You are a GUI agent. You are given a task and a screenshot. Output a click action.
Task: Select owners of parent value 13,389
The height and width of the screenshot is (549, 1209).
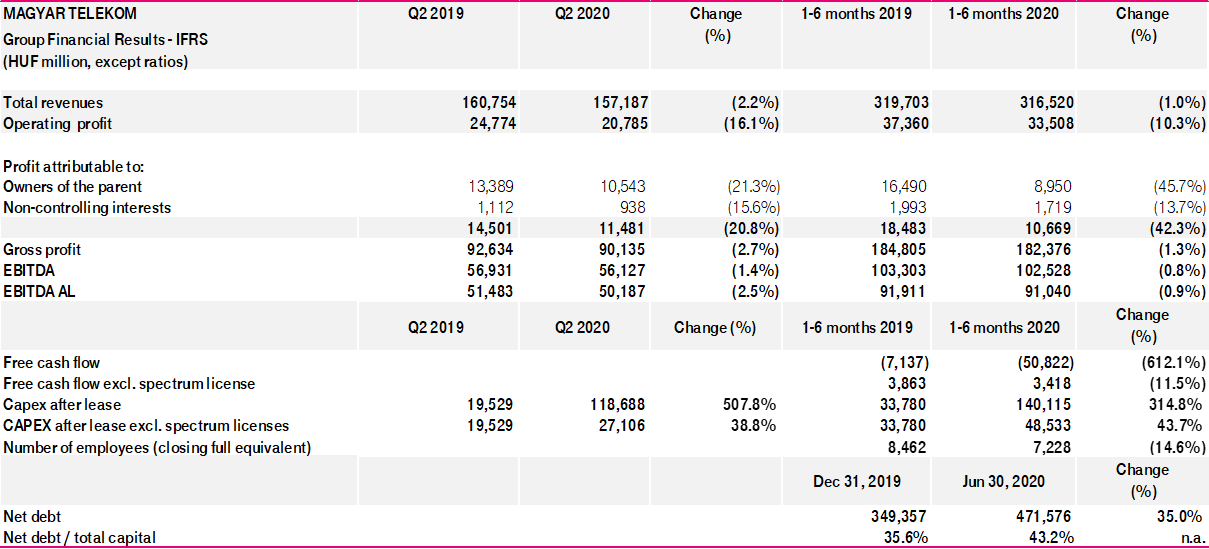coord(491,186)
